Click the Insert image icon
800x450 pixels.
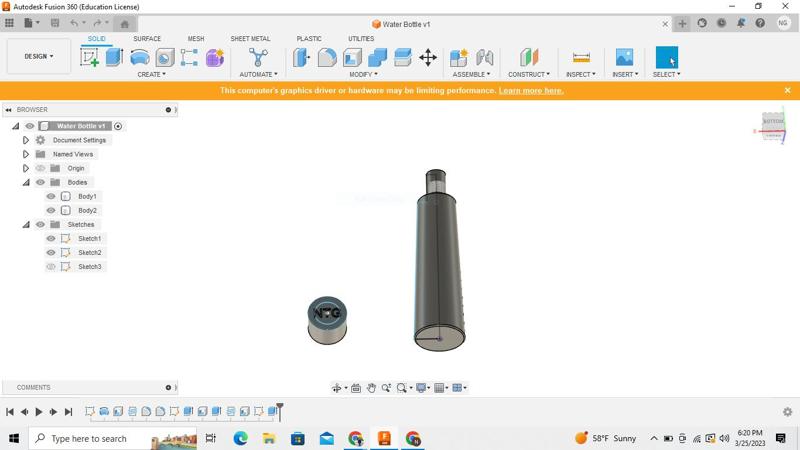624,57
